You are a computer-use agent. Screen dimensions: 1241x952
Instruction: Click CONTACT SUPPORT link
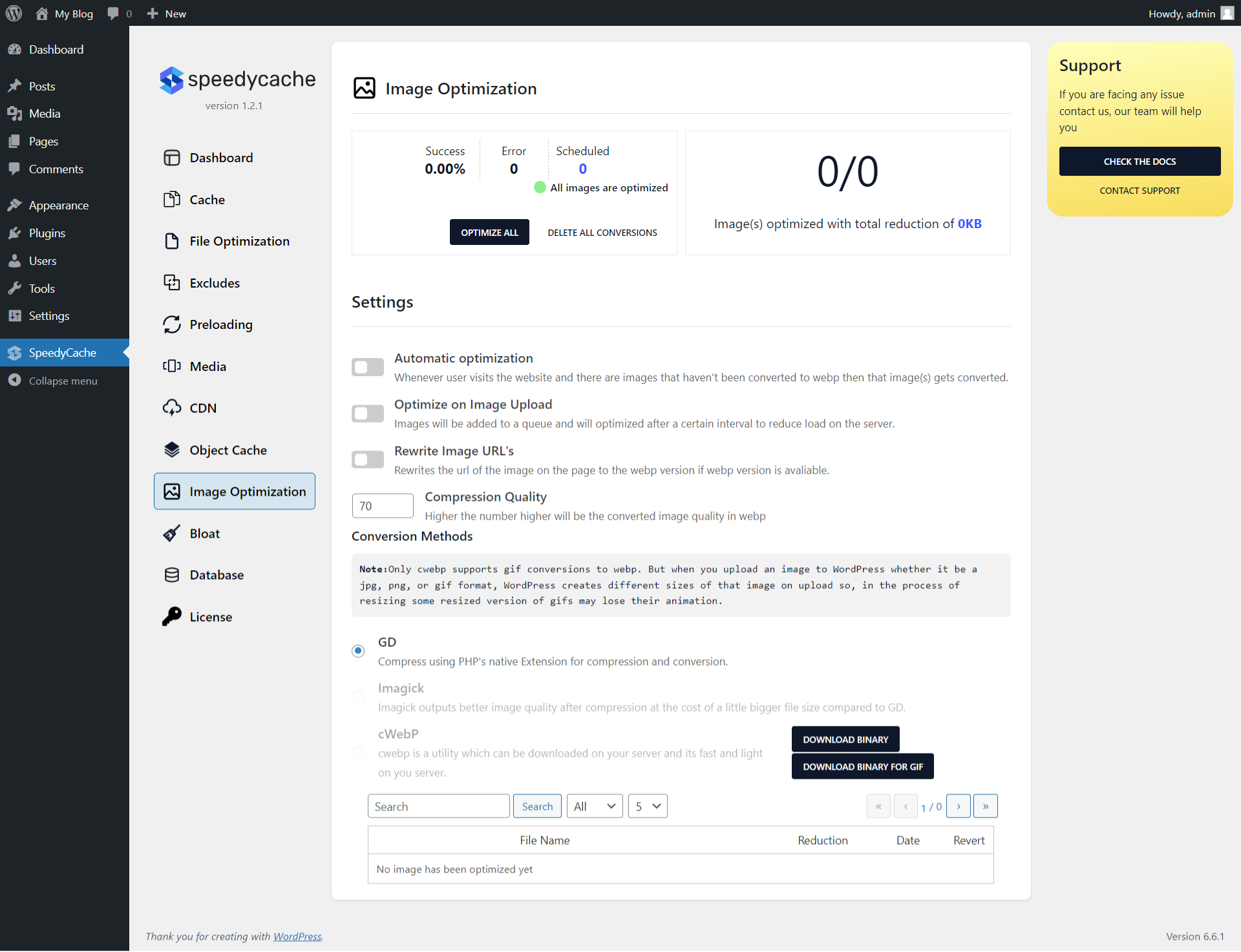(x=1140, y=191)
